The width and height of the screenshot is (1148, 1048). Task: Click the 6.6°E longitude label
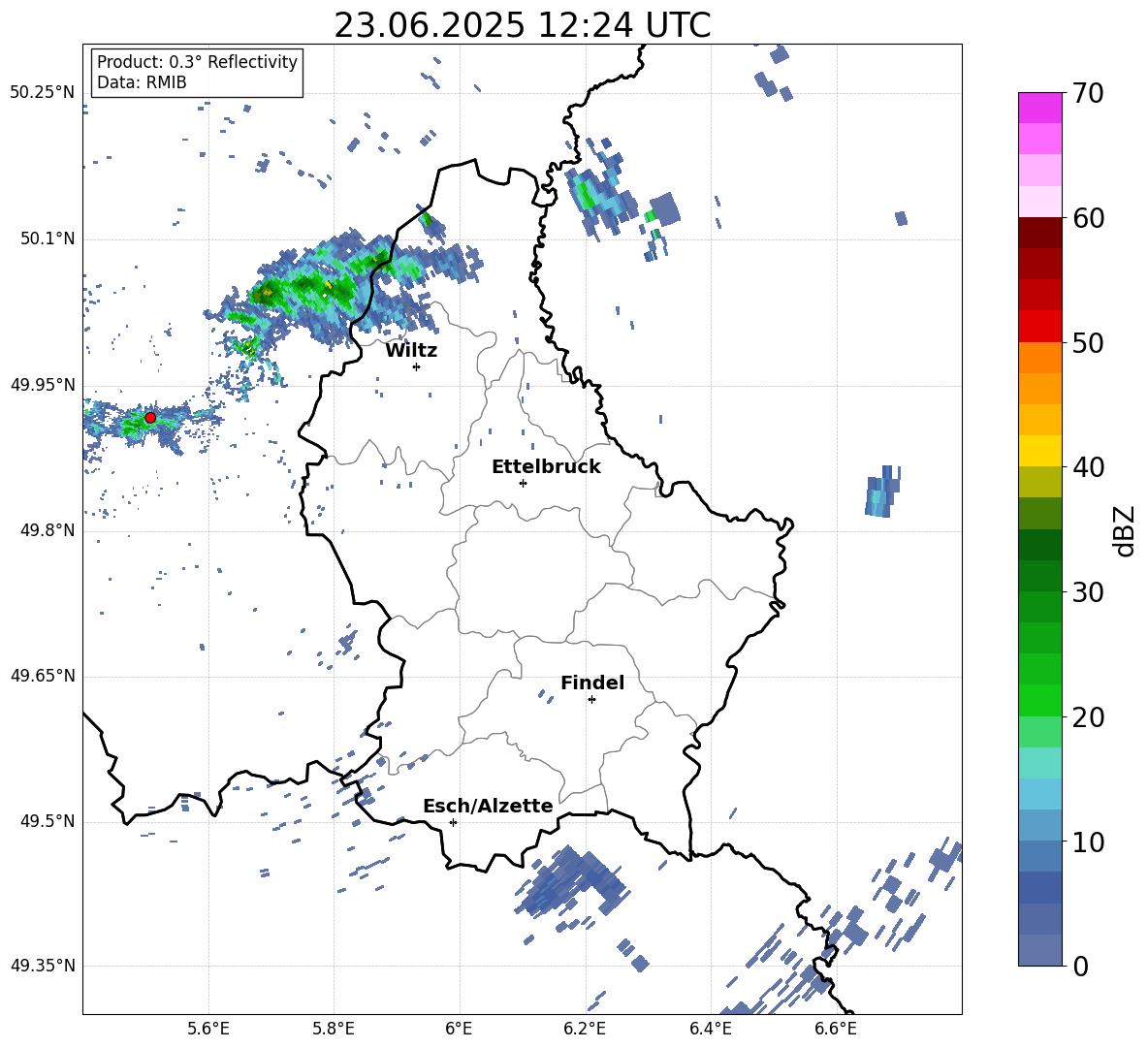pos(836,1029)
